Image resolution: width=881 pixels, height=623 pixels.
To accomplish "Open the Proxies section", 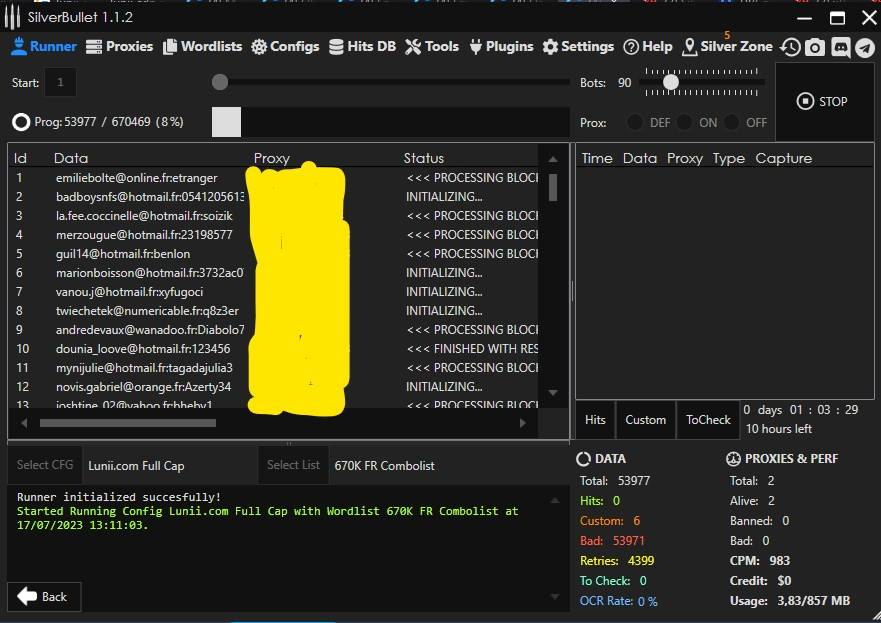I will (x=120, y=46).
